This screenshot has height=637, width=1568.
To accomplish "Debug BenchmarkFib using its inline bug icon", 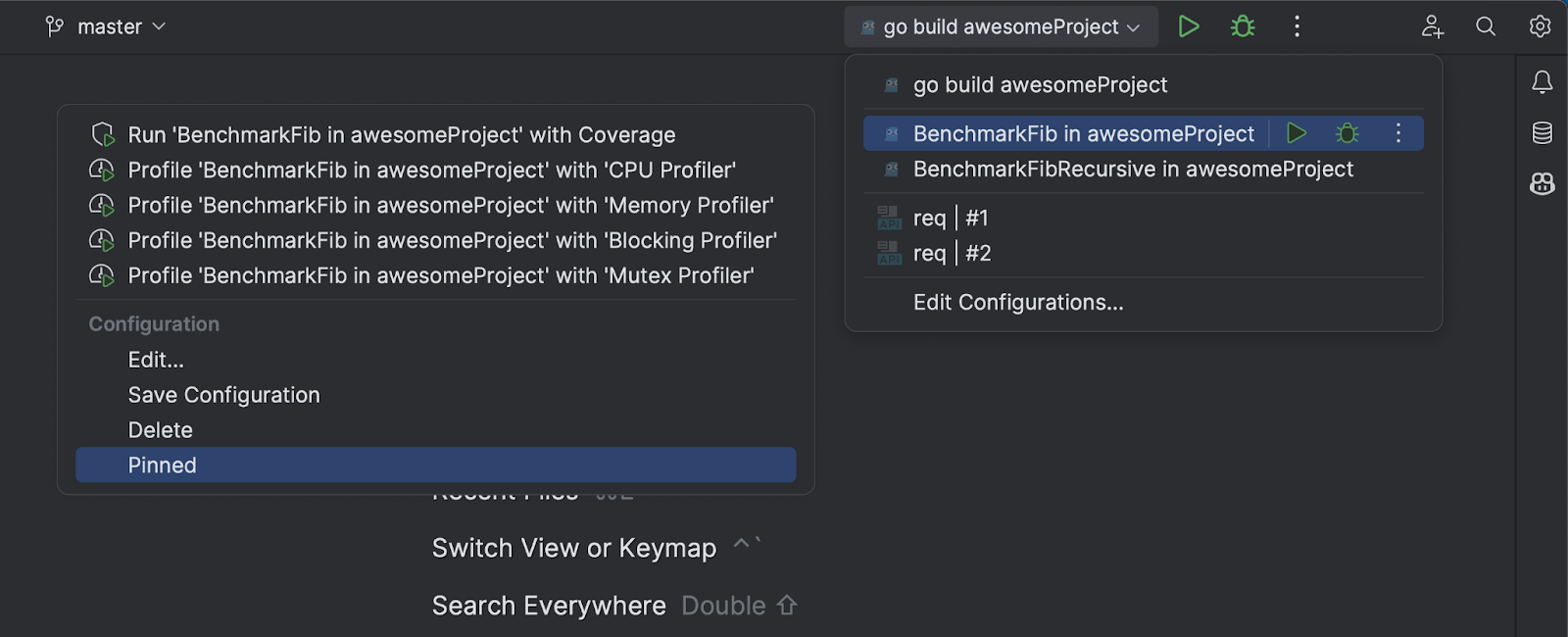I will click(x=1347, y=133).
